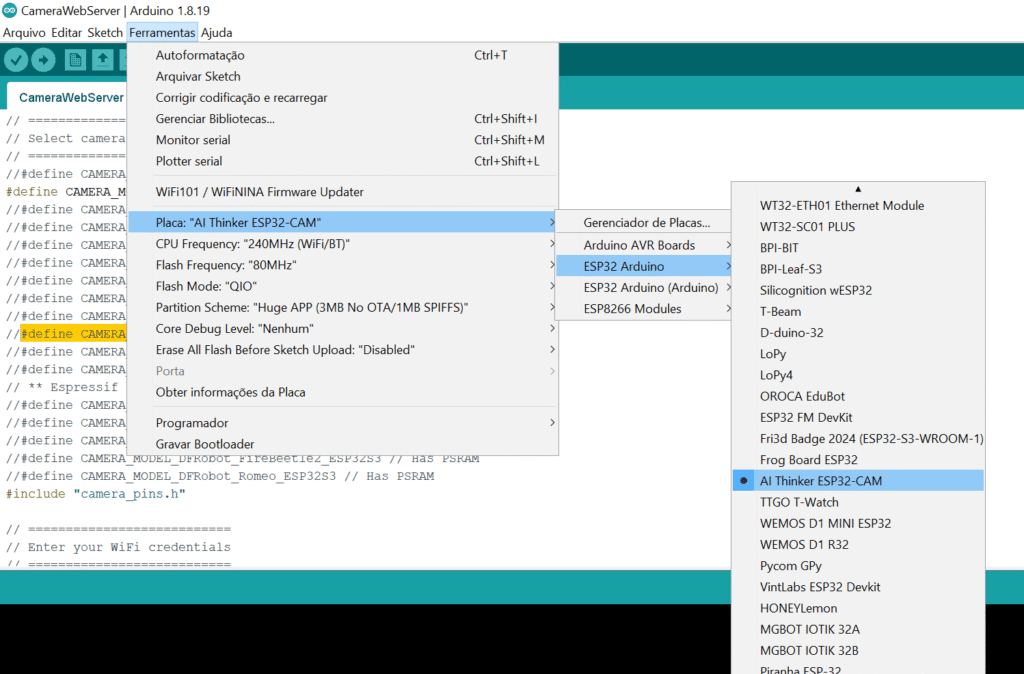Open Gerenciador de Placas
Screen dimensions: 1024x674
pyautogui.click(x=646, y=223)
